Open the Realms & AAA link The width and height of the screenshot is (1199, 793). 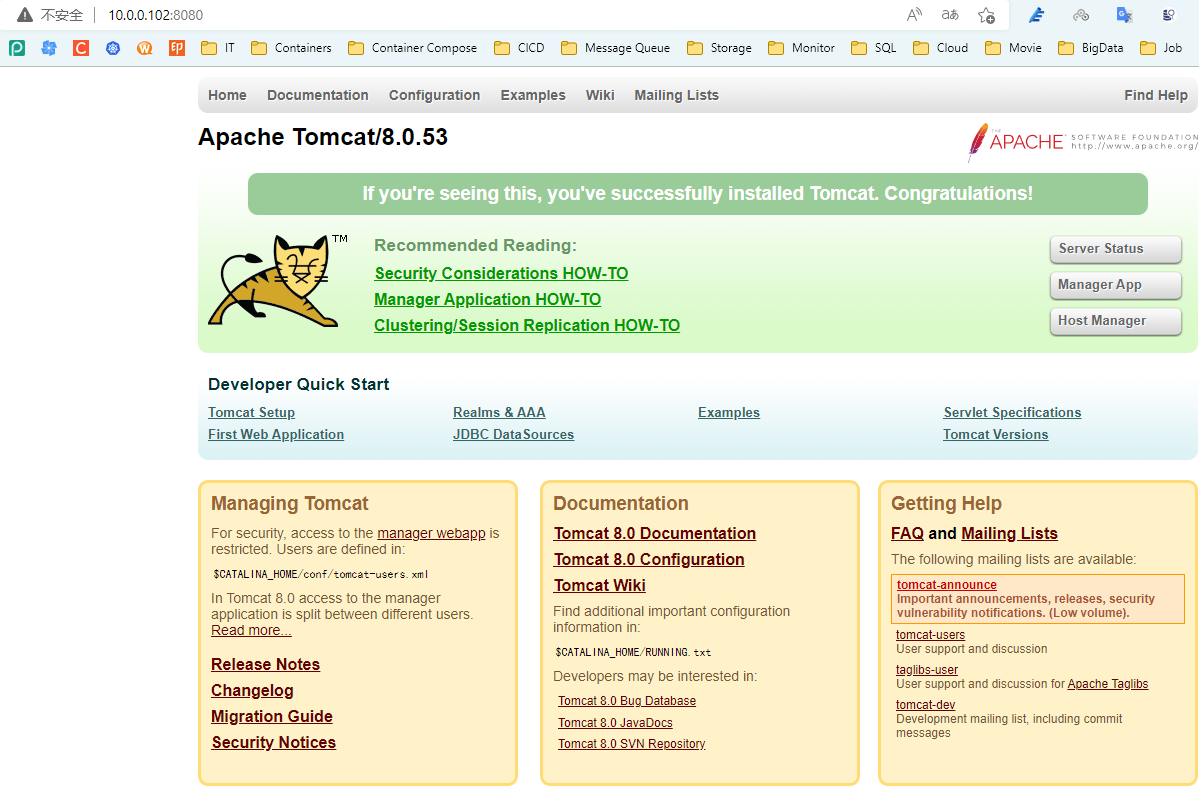pyautogui.click(x=499, y=413)
